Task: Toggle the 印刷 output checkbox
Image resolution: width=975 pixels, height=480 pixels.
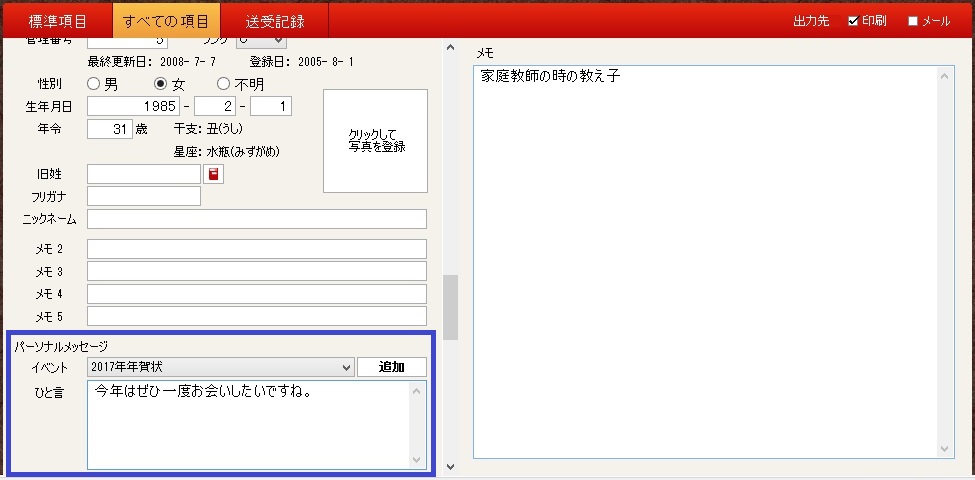Action: (x=853, y=21)
